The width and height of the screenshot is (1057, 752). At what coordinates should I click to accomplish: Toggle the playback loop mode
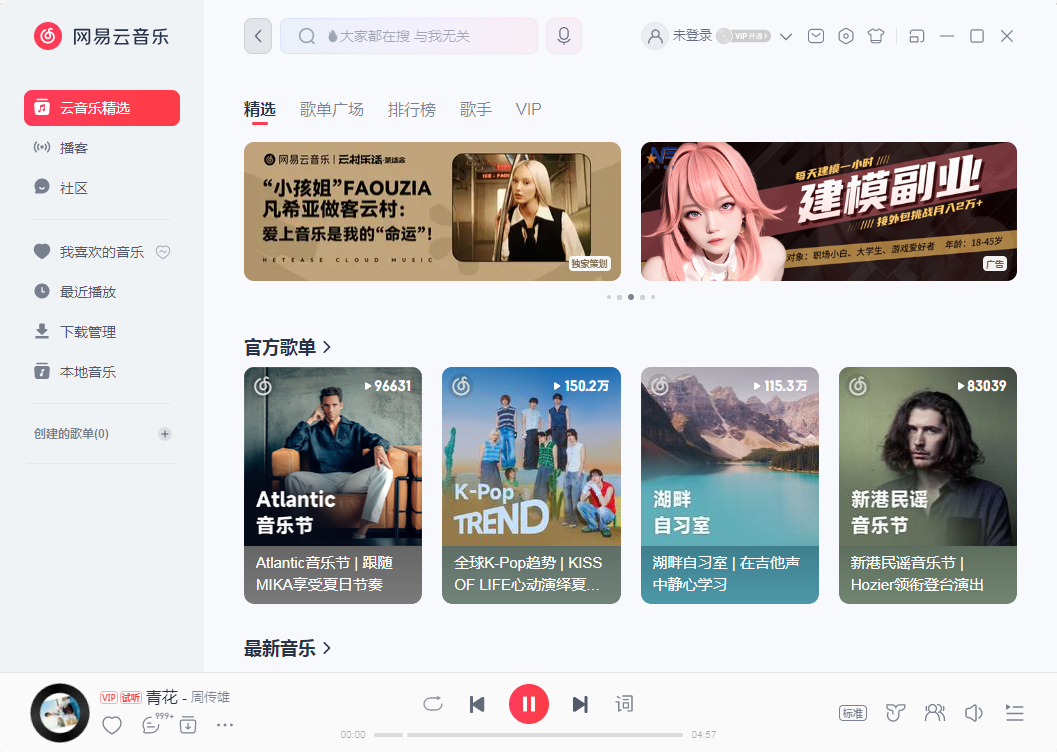click(x=433, y=704)
